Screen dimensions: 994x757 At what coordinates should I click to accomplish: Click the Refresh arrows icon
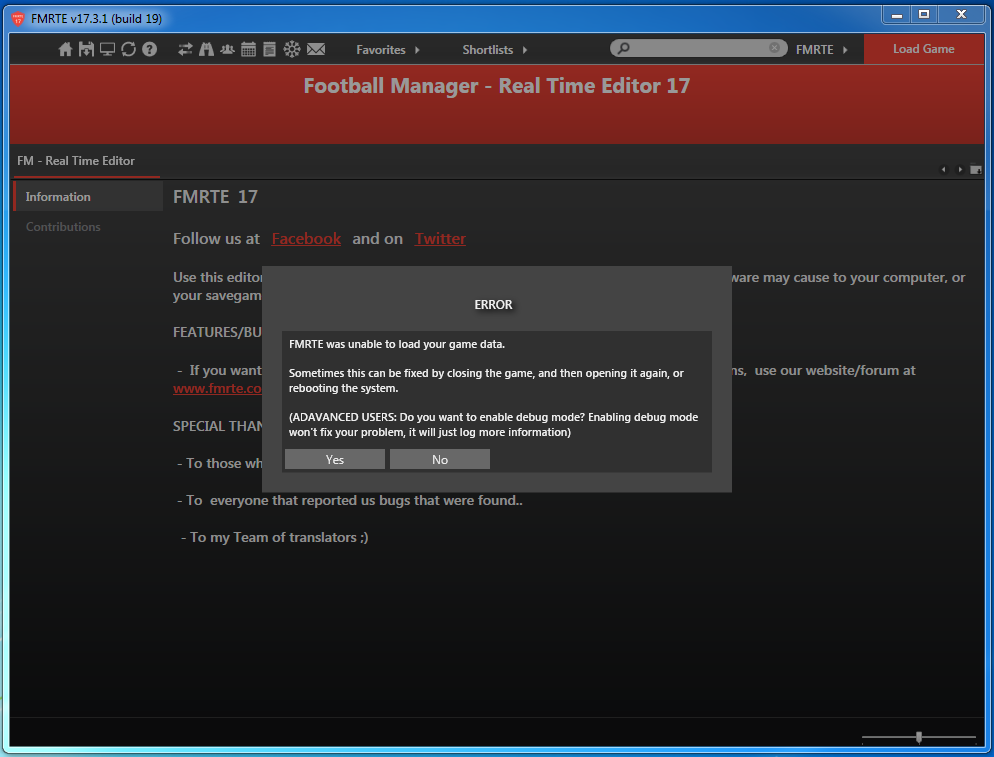click(128, 49)
